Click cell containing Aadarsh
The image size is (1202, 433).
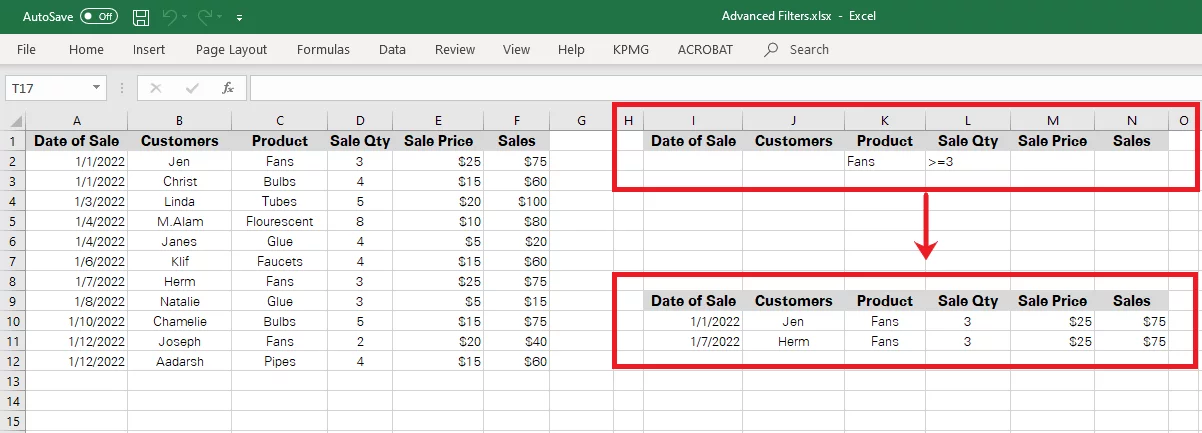tap(179, 361)
